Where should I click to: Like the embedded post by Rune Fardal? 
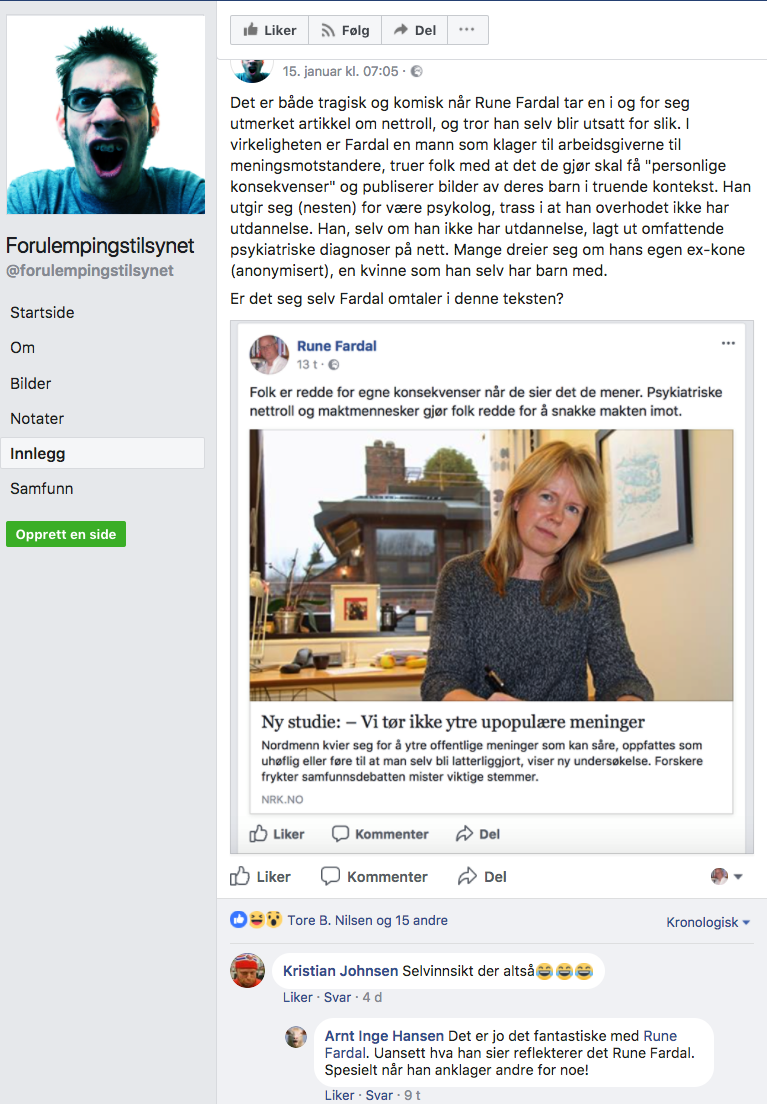pyautogui.click(x=277, y=834)
